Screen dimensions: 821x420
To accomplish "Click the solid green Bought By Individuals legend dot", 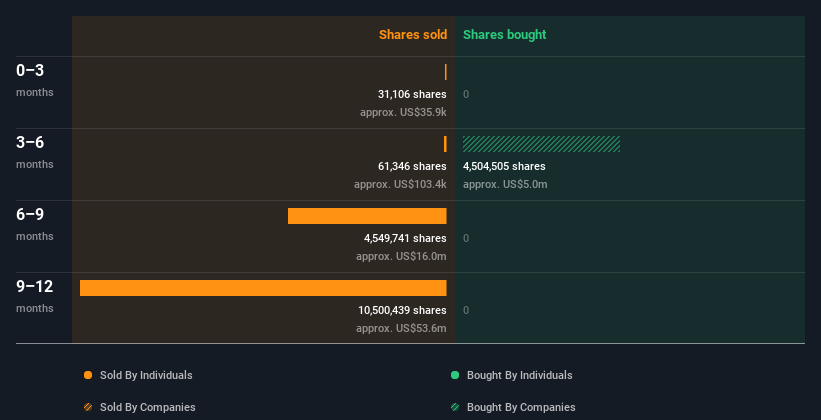I will tap(455, 375).
